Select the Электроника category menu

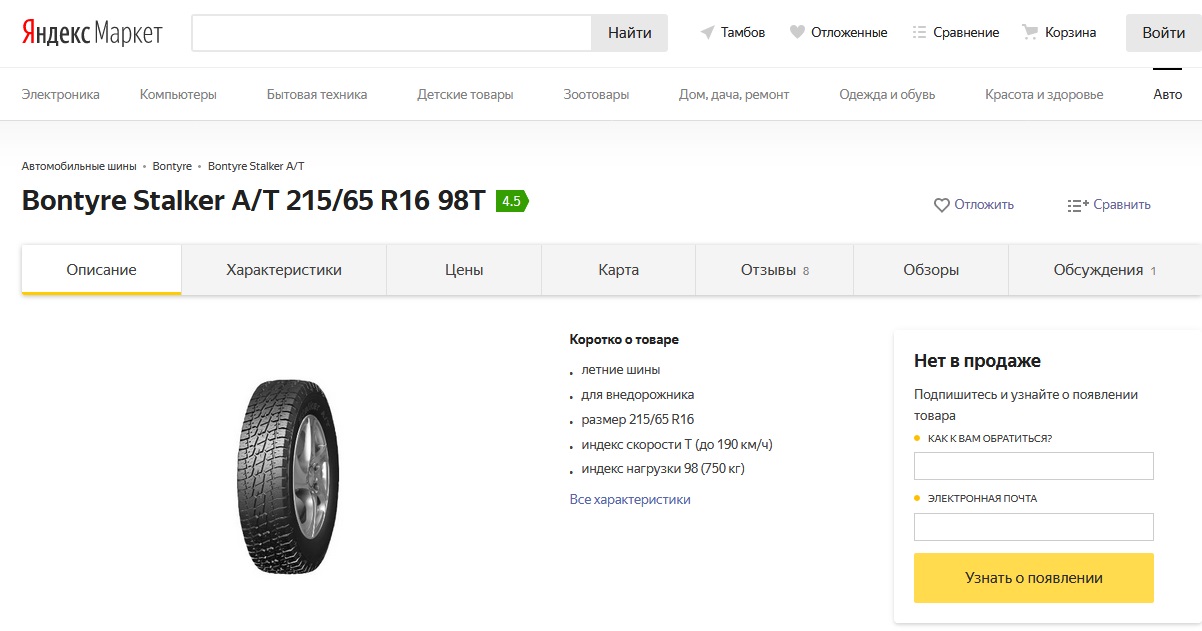tap(61, 95)
